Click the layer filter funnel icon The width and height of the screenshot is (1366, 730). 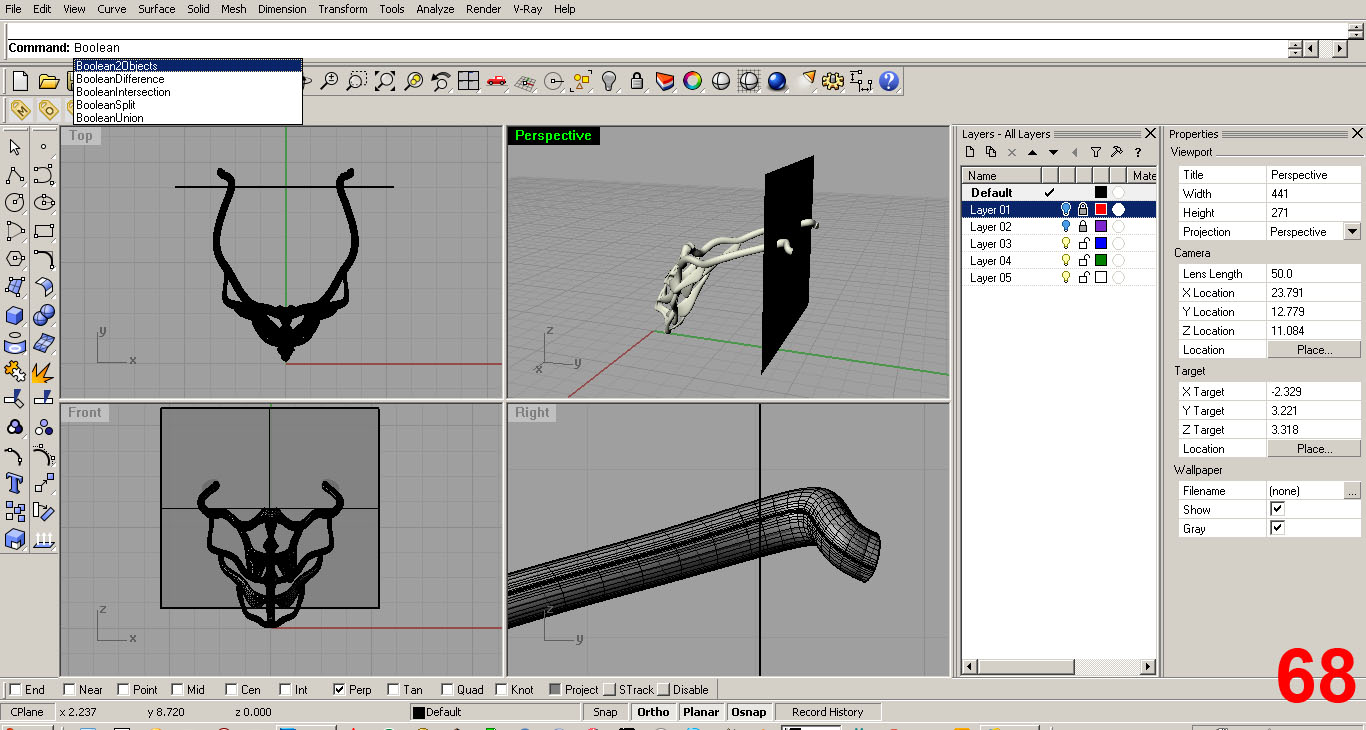[x=1096, y=152]
